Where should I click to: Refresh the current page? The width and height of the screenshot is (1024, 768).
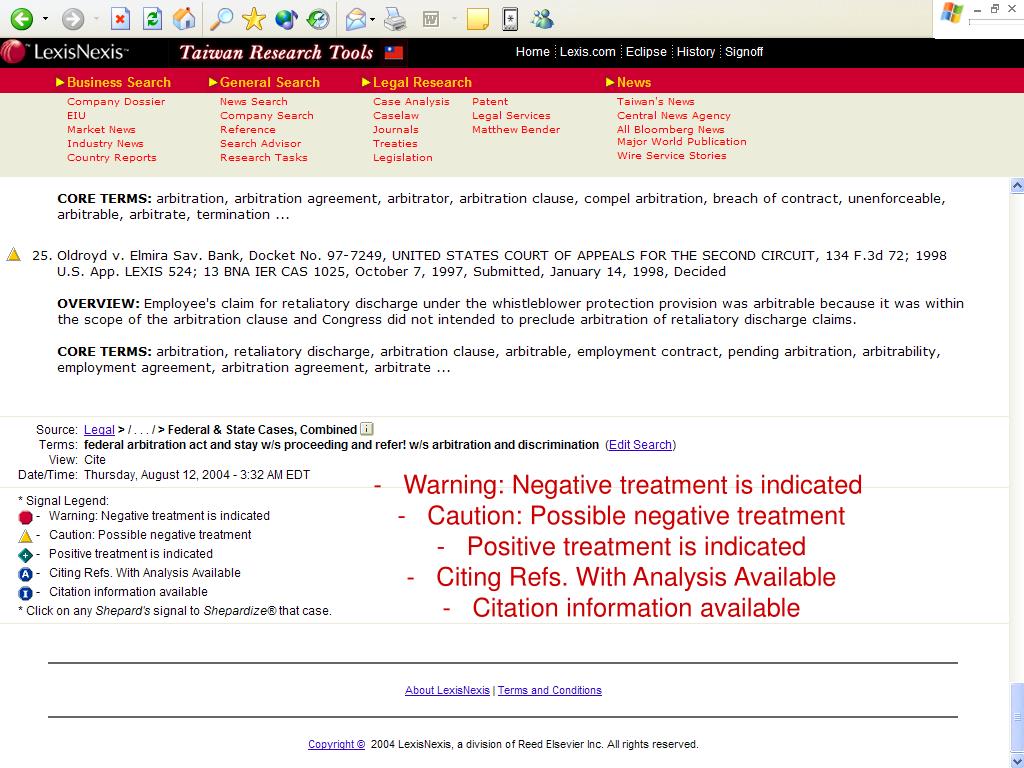152,18
